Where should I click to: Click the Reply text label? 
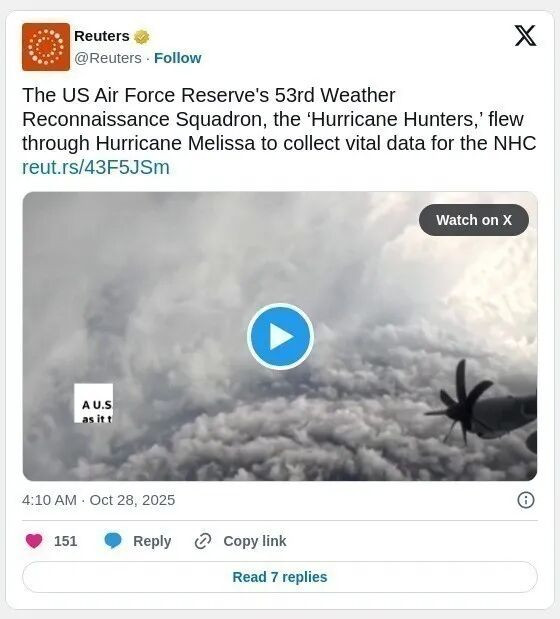[x=152, y=541]
